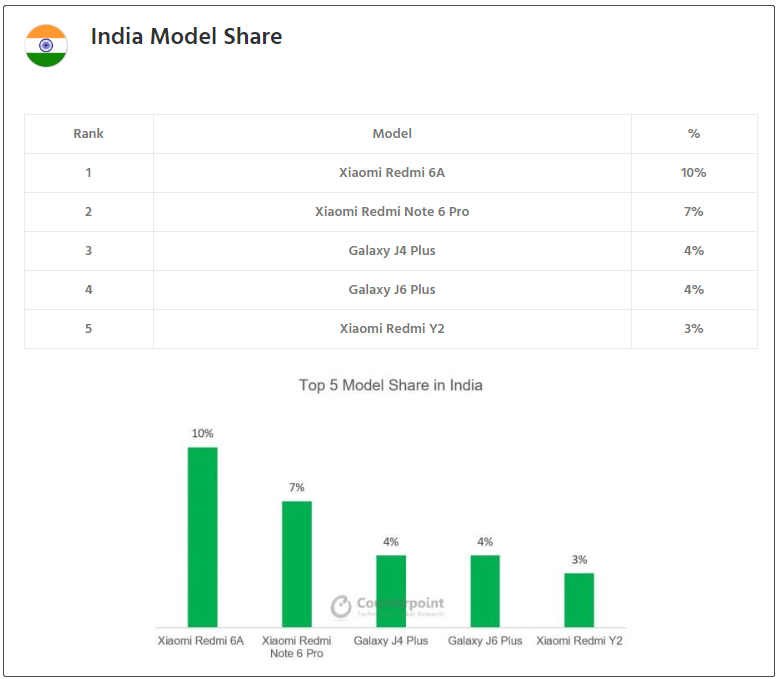Select Xiaomi Redmi 6A table cell

tap(392, 172)
